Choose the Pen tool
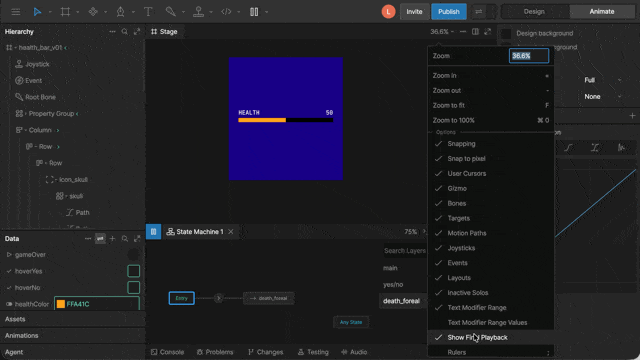This screenshot has height=360, width=640. [120, 12]
